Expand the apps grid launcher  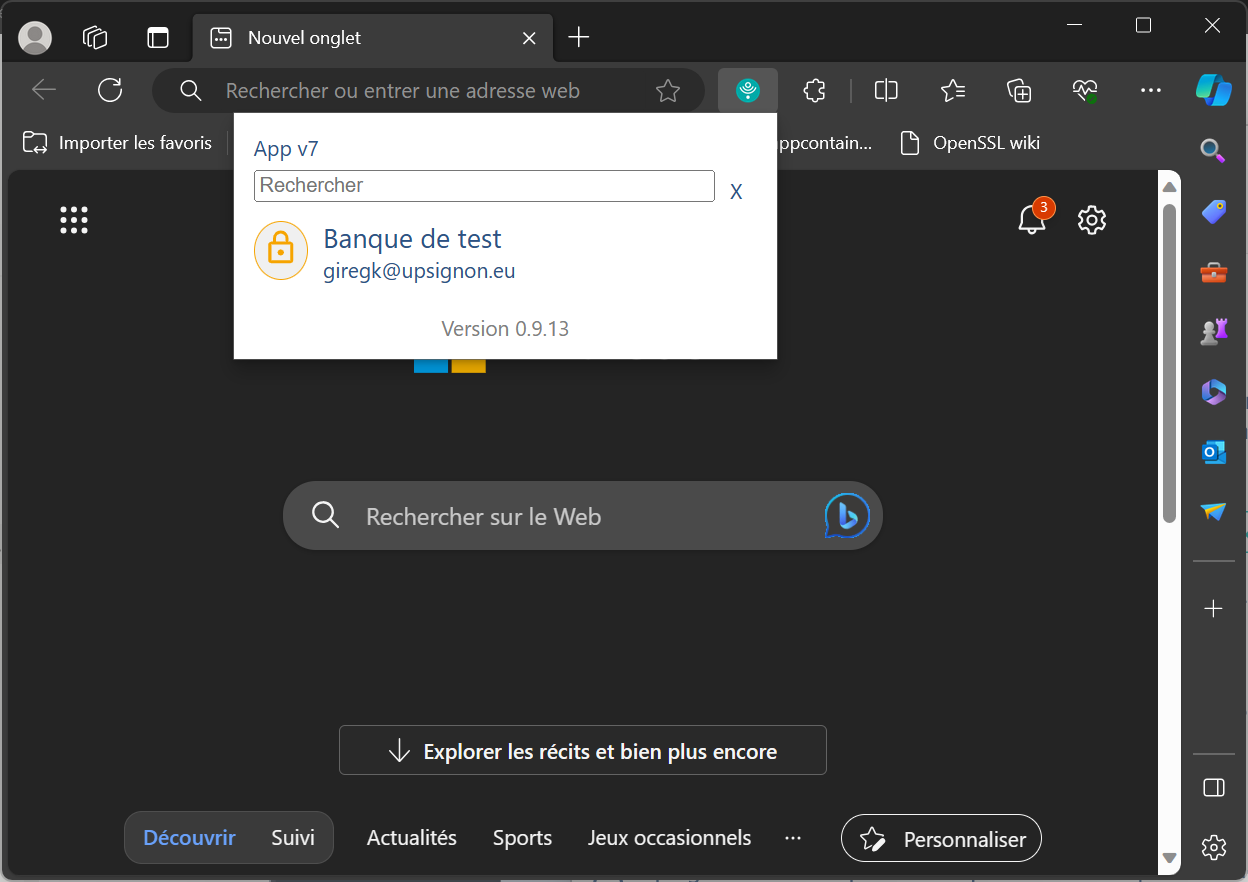tap(74, 220)
